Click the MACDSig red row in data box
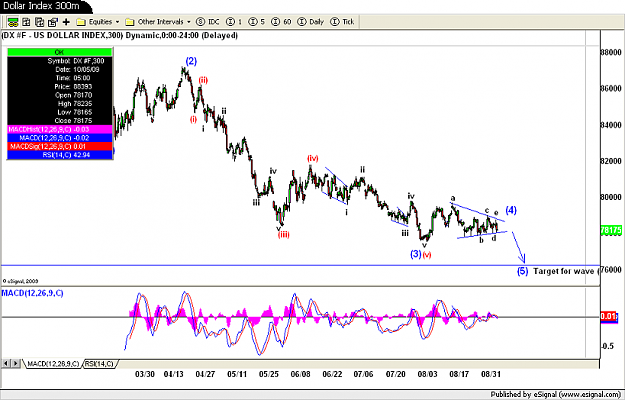This screenshot has width=625, height=400. 60,147
